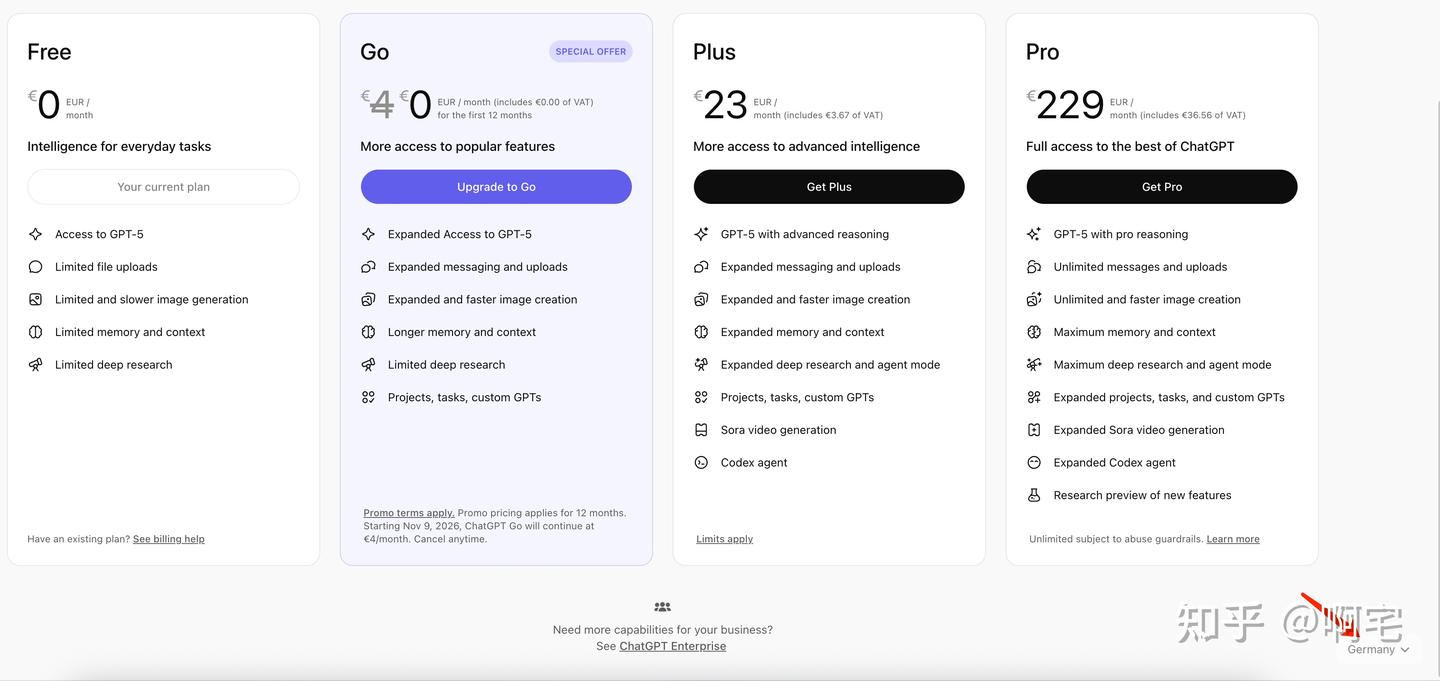Click Limited deep research telescope icon in Free

pos(35,365)
